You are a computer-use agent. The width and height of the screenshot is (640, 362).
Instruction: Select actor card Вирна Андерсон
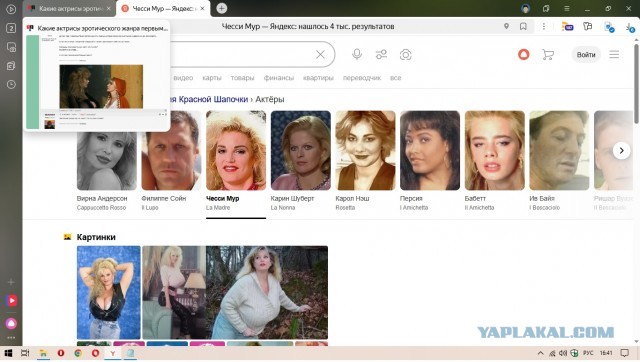pos(107,161)
